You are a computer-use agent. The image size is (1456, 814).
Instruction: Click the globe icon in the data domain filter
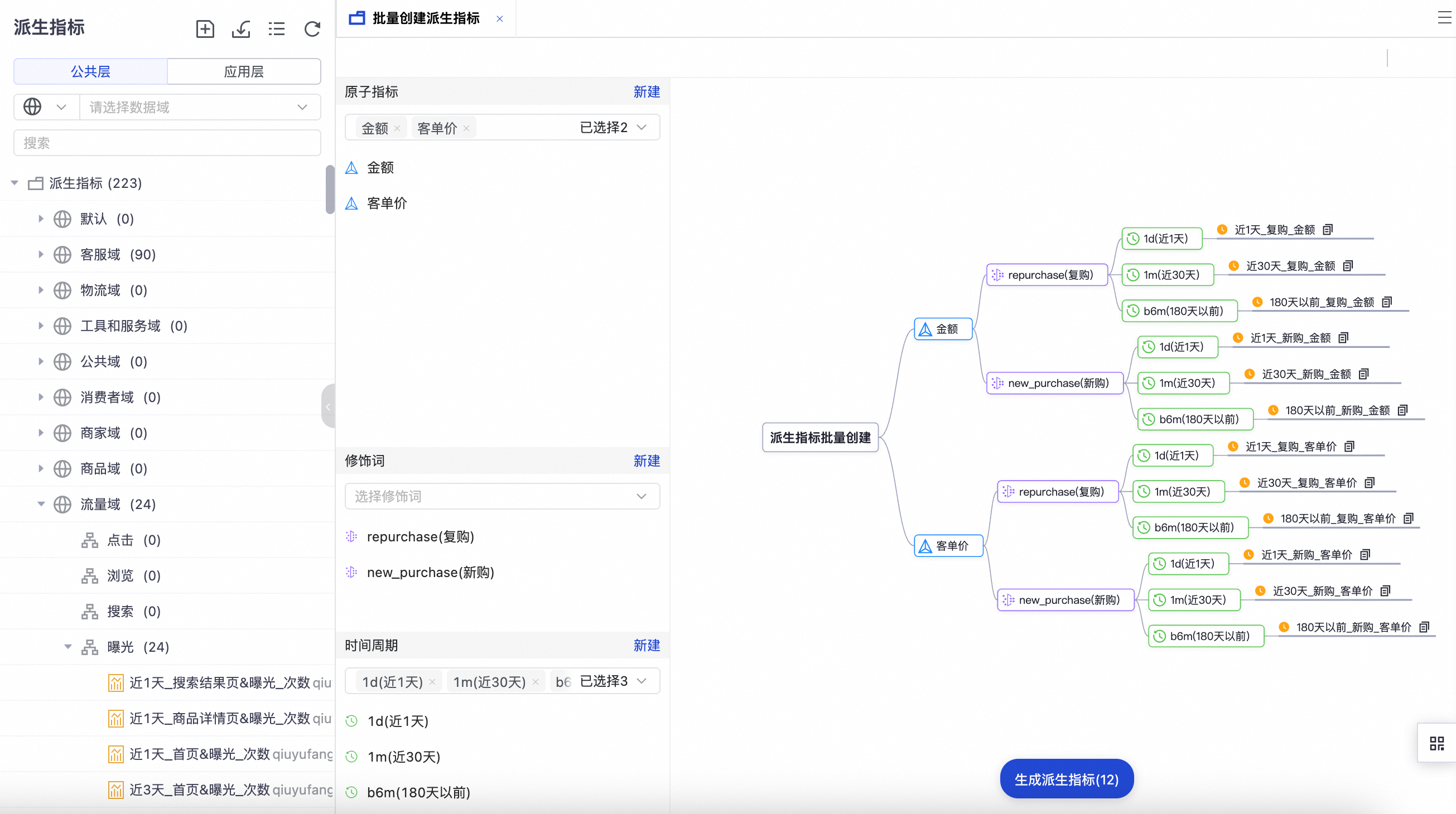click(x=32, y=106)
